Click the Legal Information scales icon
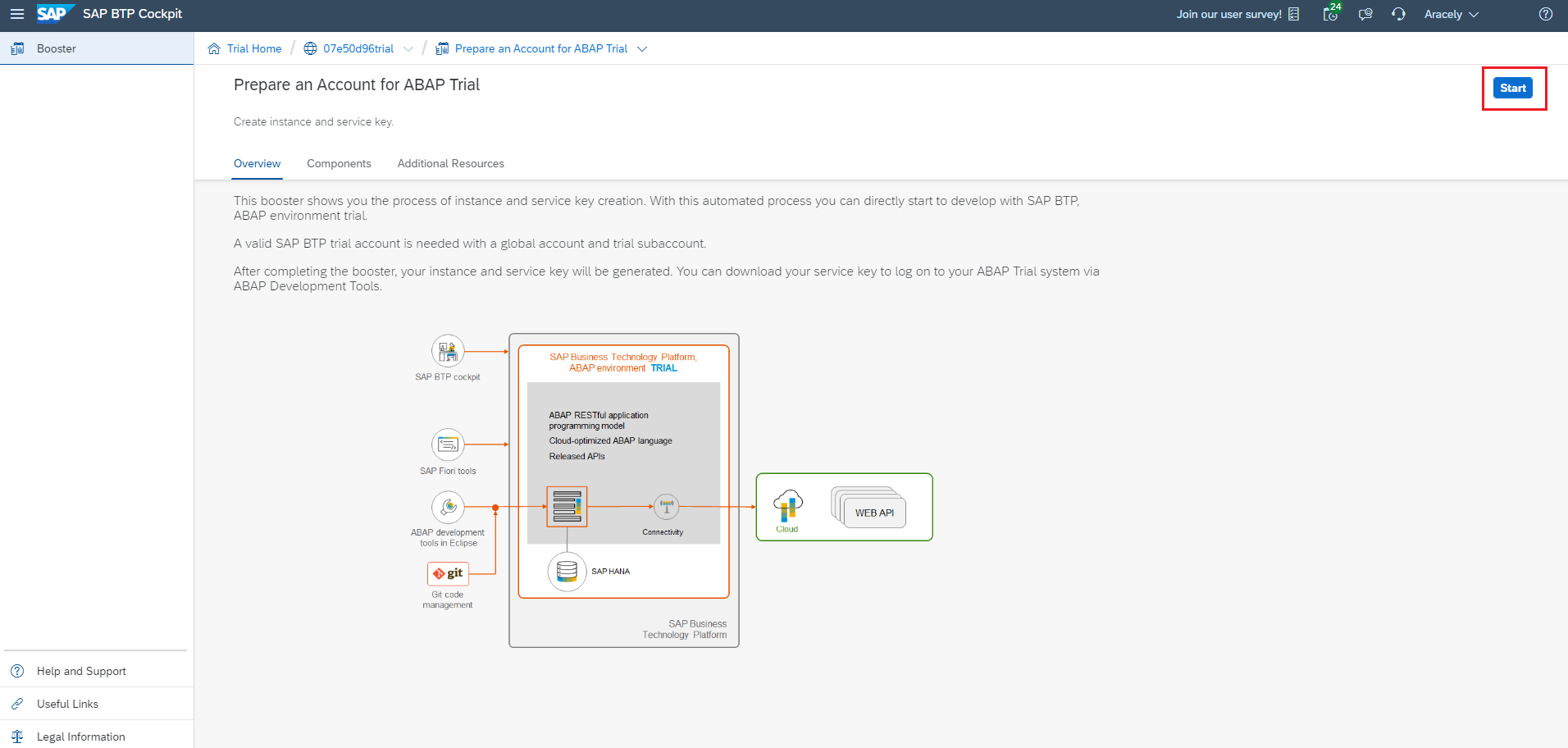The height and width of the screenshot is (748, 1568). [x=17, y=737]
